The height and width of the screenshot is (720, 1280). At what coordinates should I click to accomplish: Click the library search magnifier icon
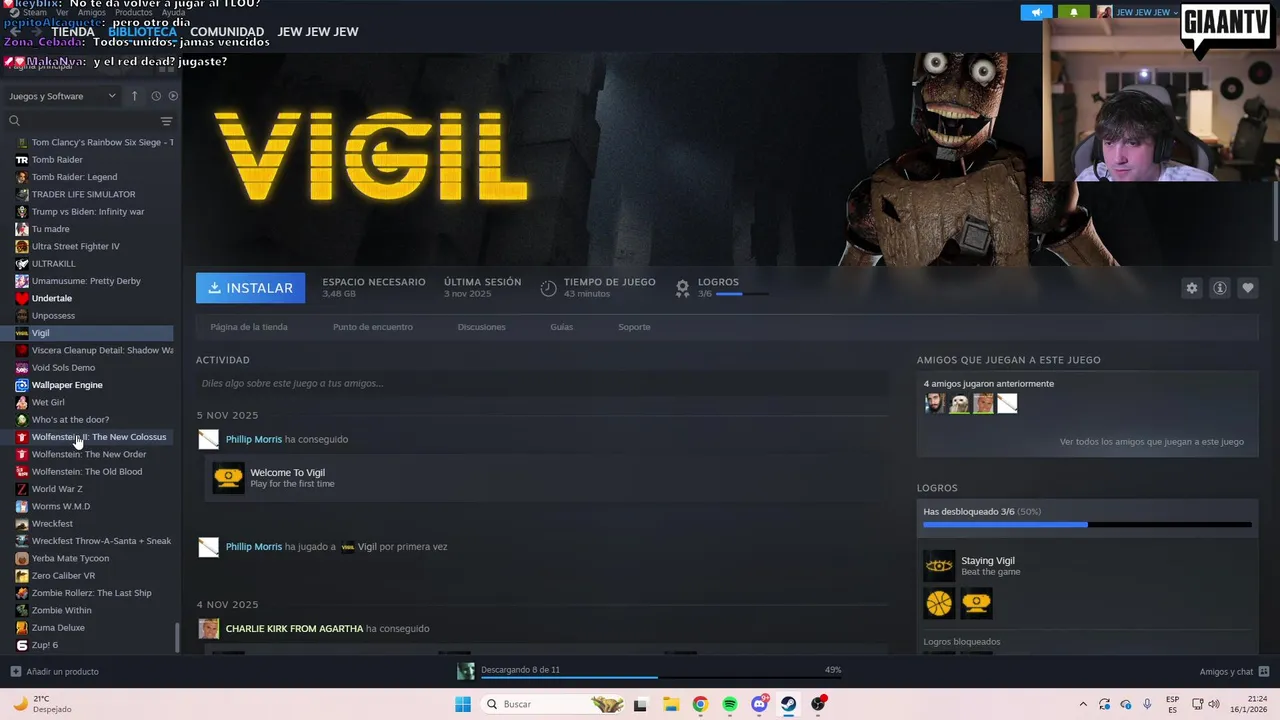point(14,121)
